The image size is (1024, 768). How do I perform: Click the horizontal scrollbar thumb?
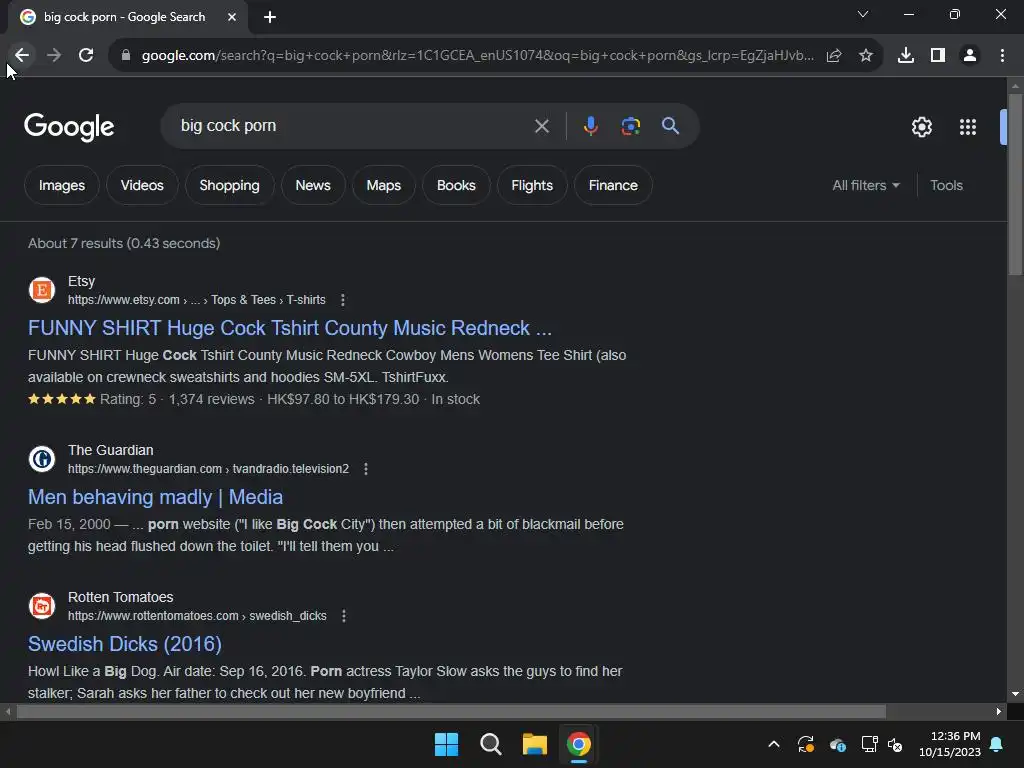pyautogui.click(x=451, y=712)
